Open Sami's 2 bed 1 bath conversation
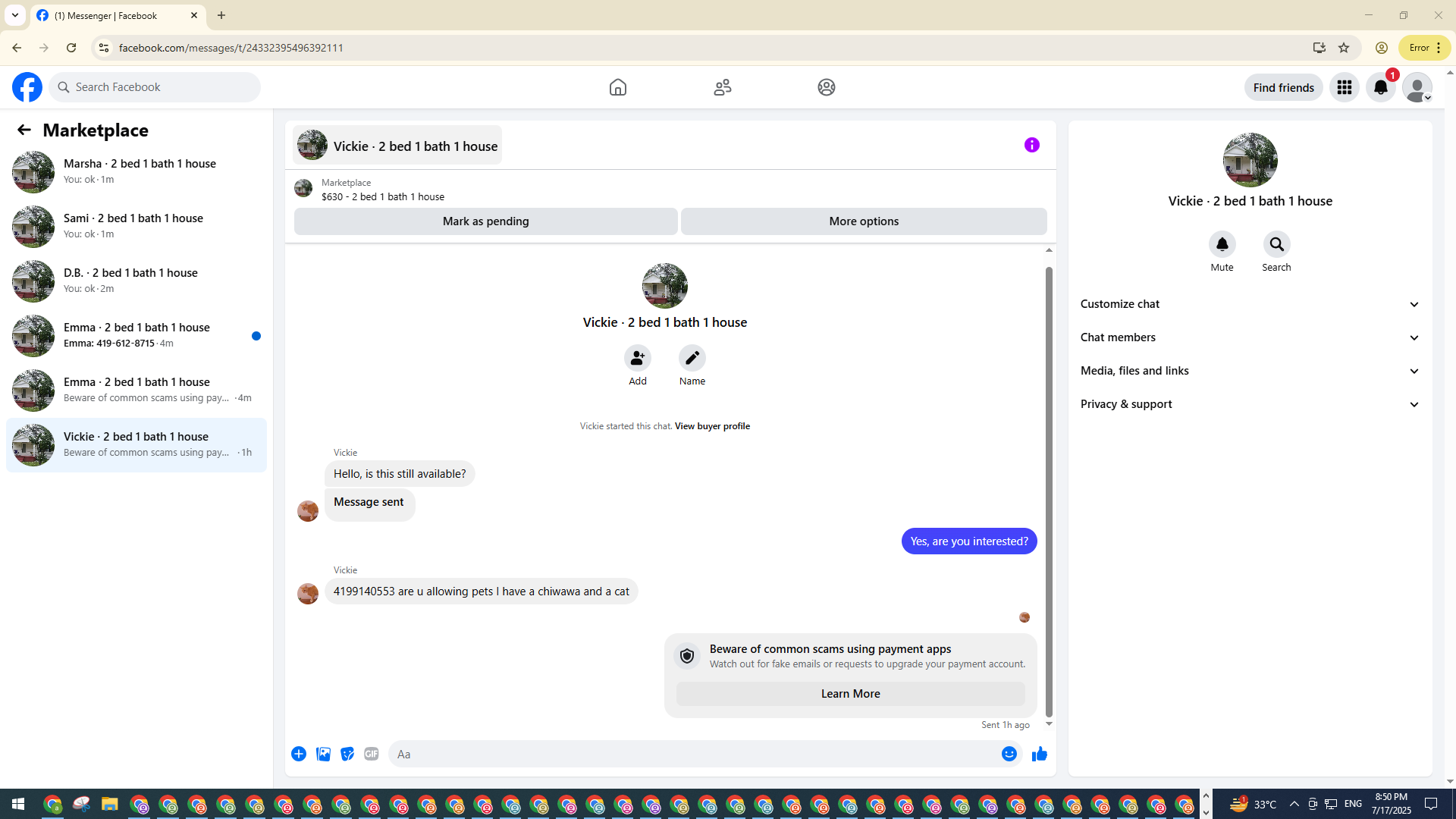This screenshot has height=819, width=1456. click(136, 226)
